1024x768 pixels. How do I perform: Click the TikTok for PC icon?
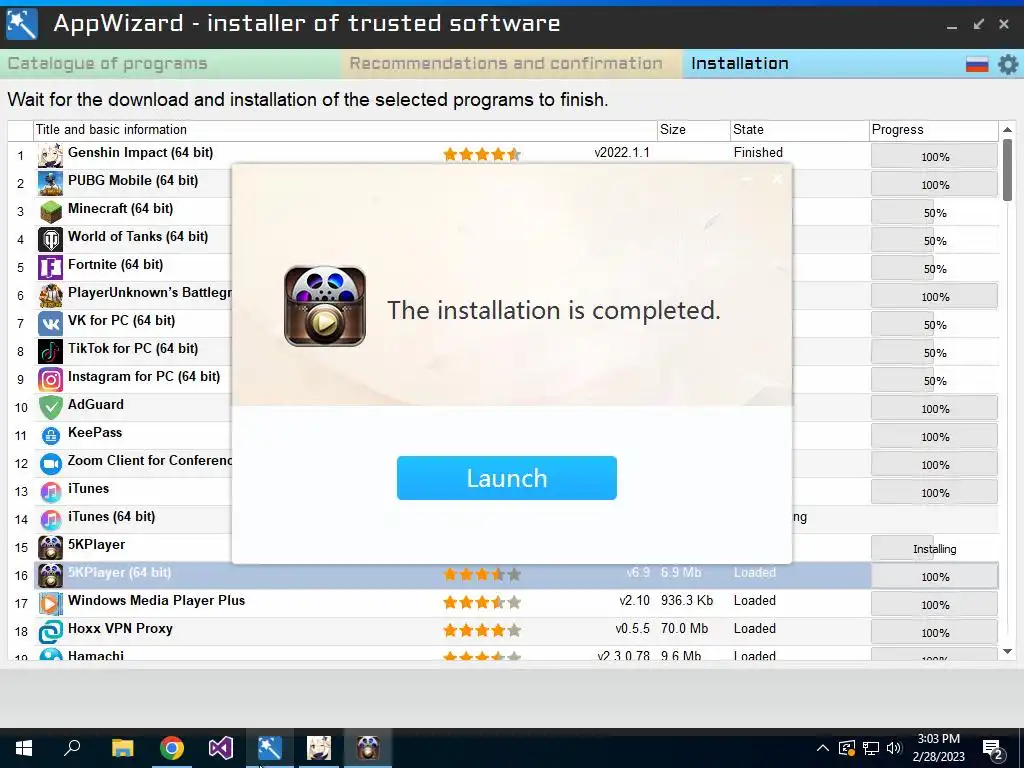pyautogui.click(x=50, y=352)
